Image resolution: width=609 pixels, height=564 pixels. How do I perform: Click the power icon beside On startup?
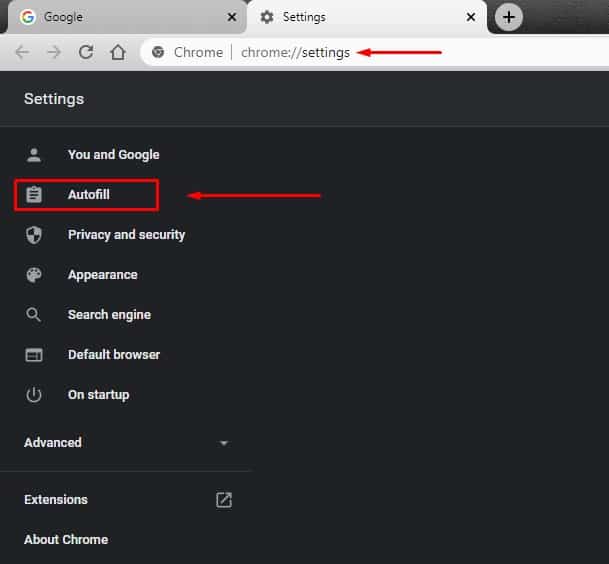tap(34, 395)
